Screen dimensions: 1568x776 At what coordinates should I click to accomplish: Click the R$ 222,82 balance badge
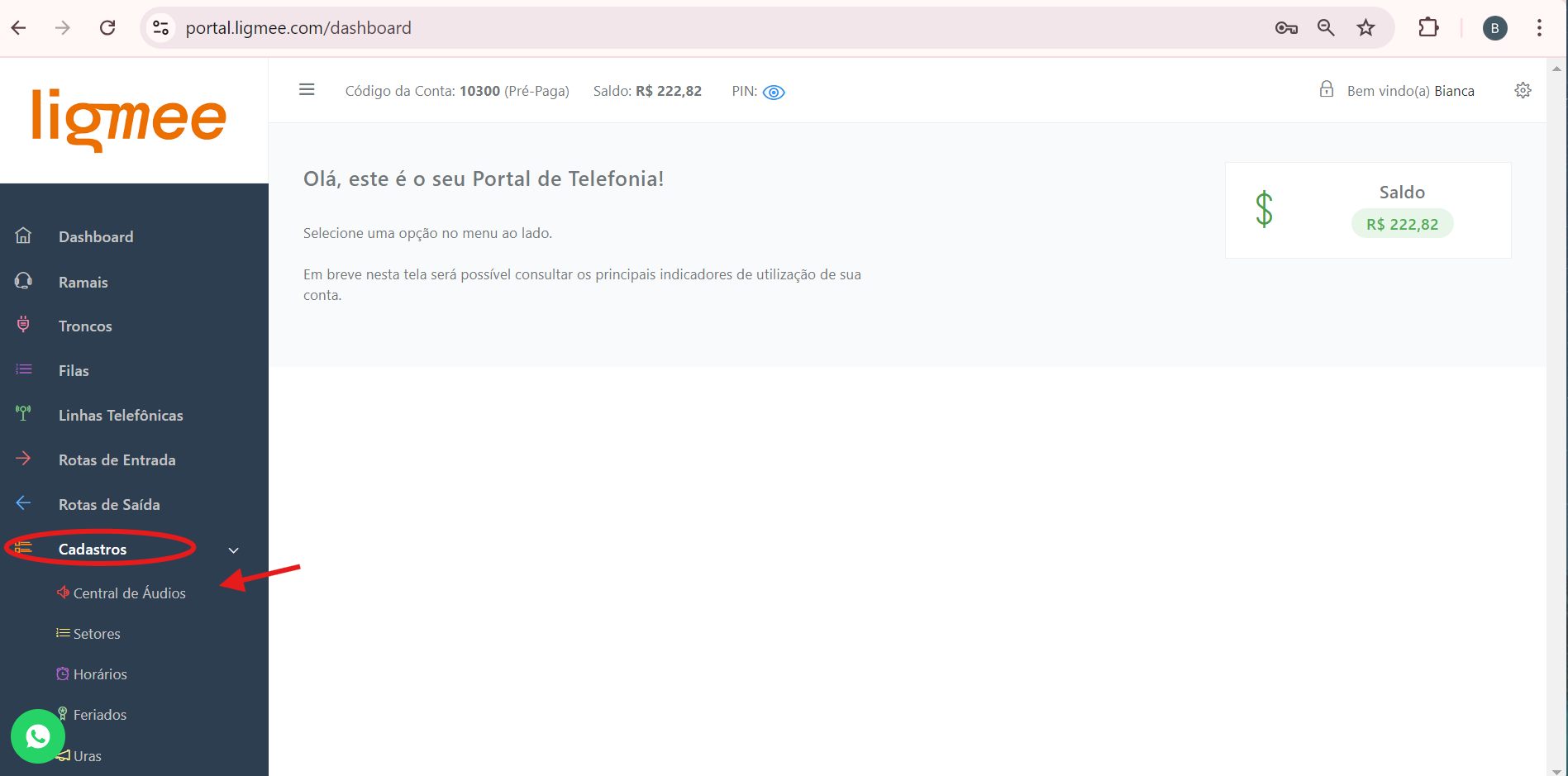click(1402, 224)
